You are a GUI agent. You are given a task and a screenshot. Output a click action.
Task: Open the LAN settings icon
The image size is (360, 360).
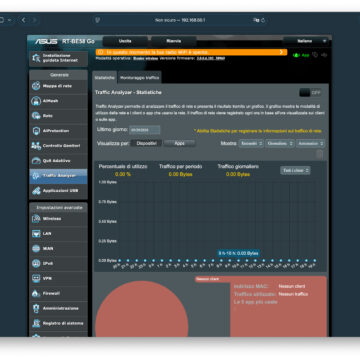click(x=36, y=234)
